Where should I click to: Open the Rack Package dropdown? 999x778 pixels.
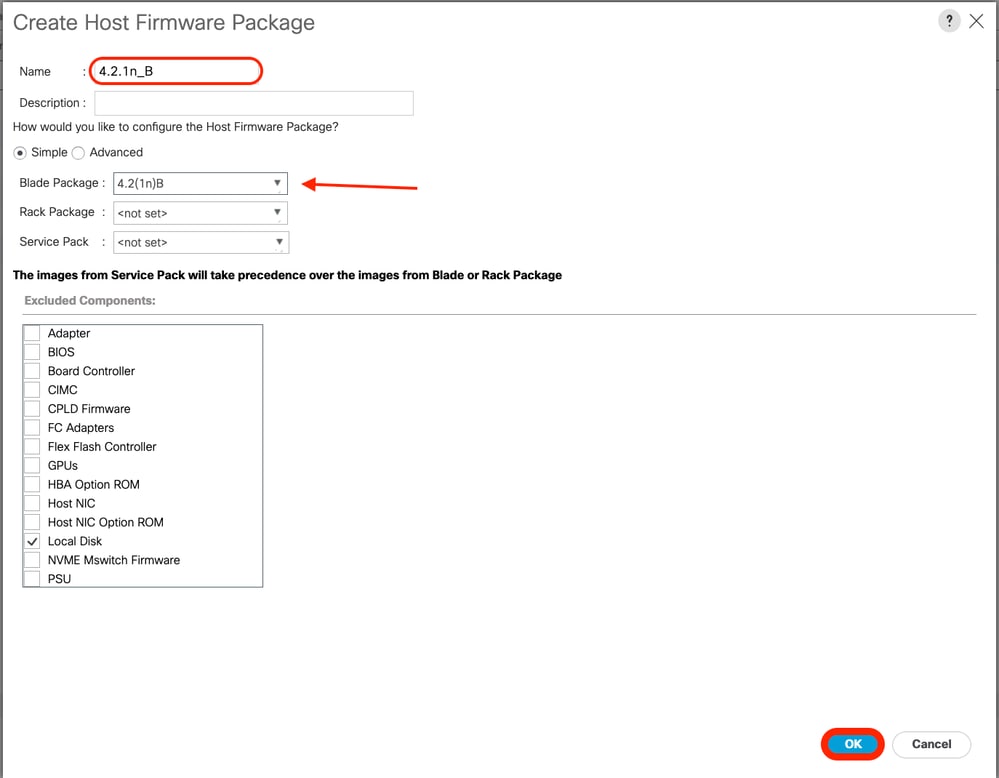click(200, 213)
